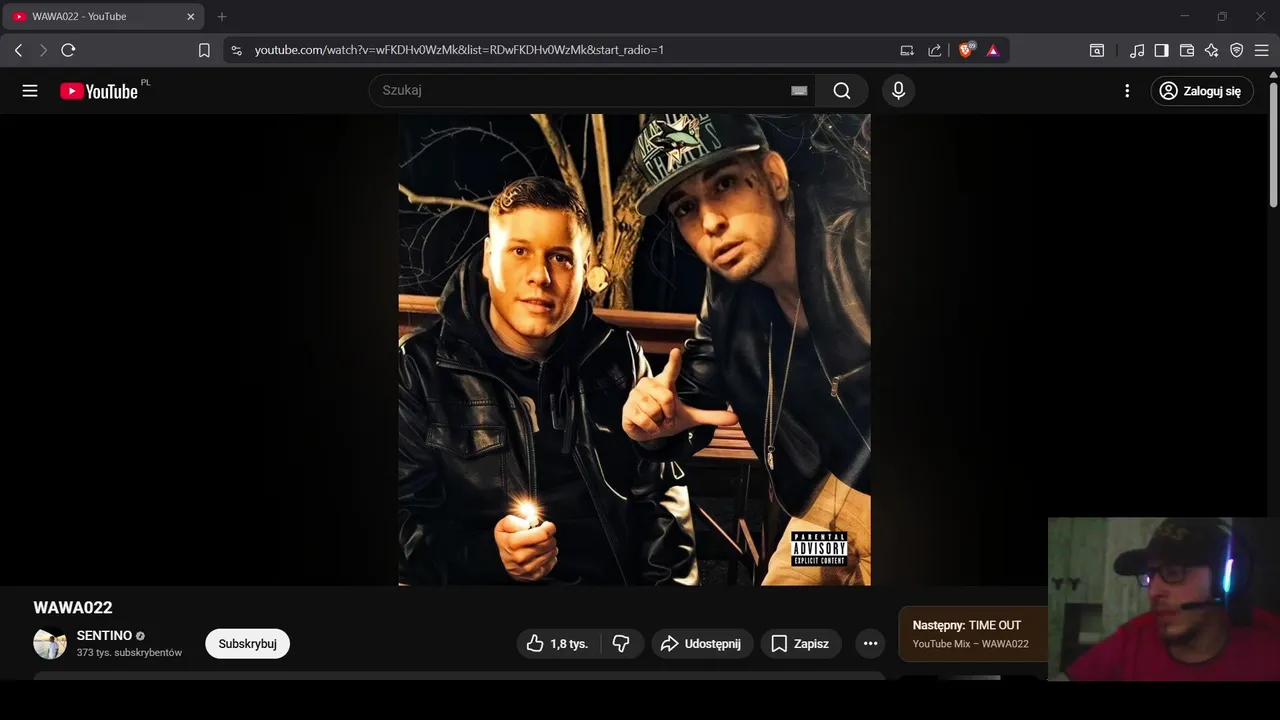Select the WAWA022 - YouTube tab
Viewport: 1280px width, 720px height.
point(103,17)
